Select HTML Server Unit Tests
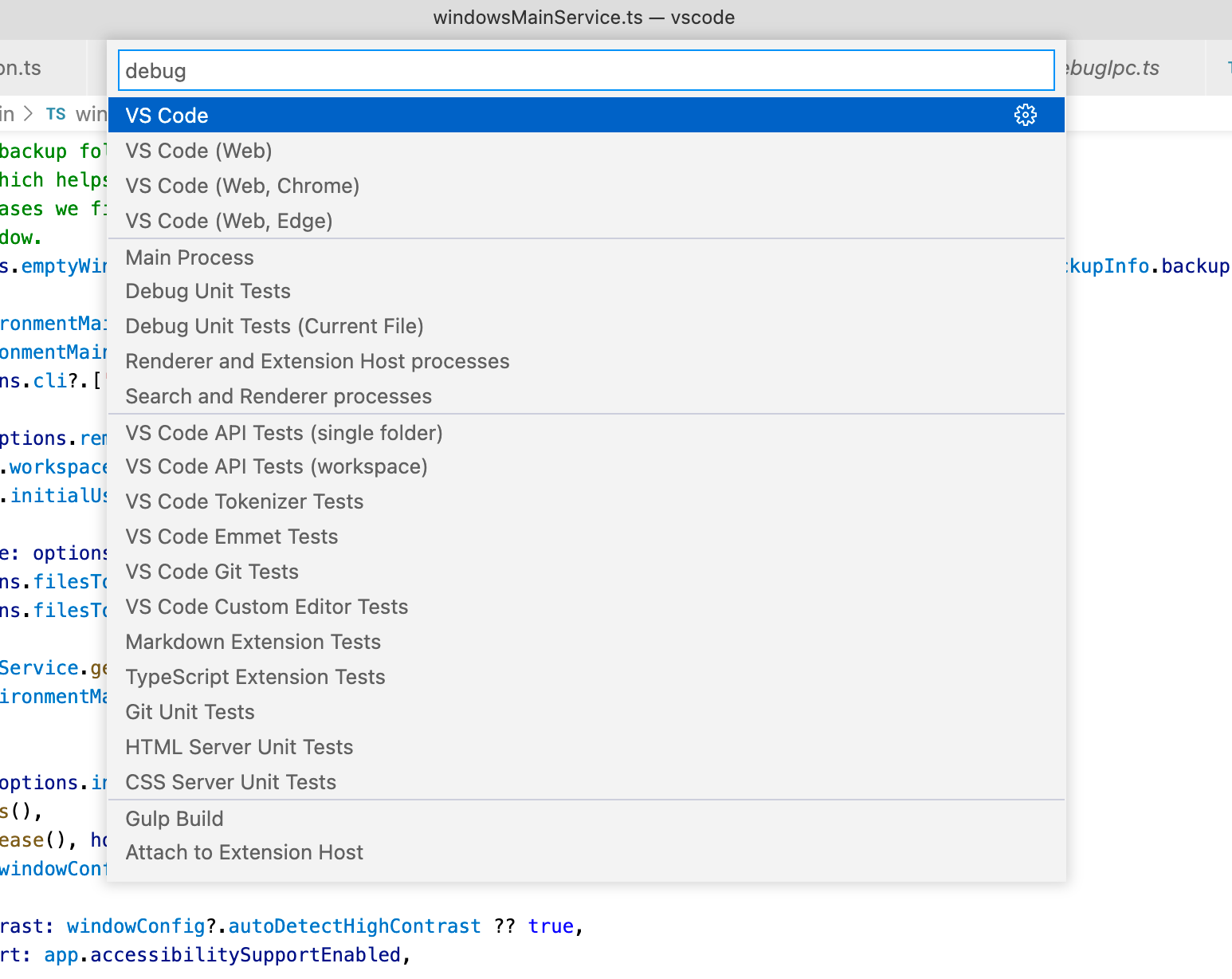Viewport: 1232px width, 979px height. click(239, 747)
